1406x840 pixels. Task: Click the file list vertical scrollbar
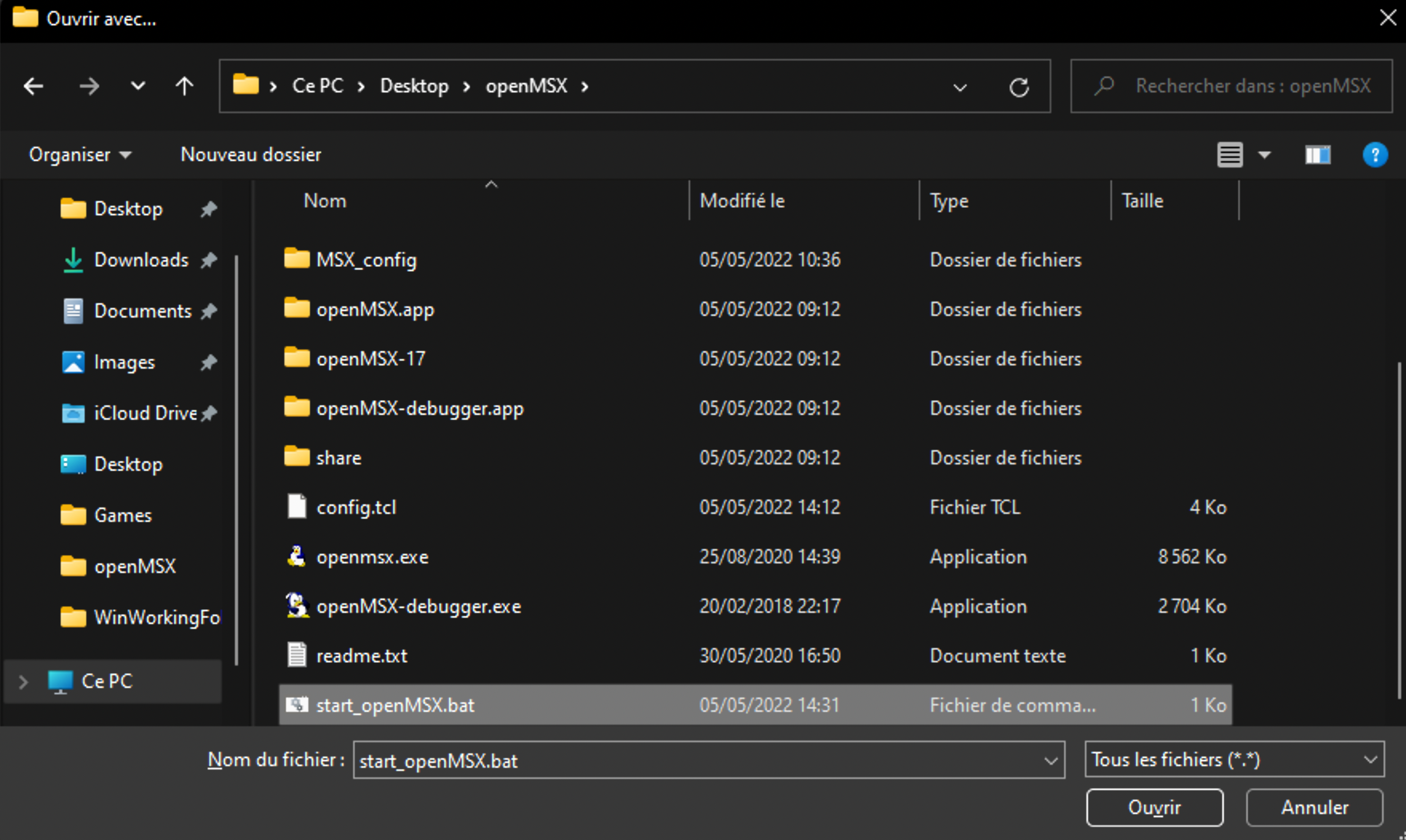coord(1399,530)
